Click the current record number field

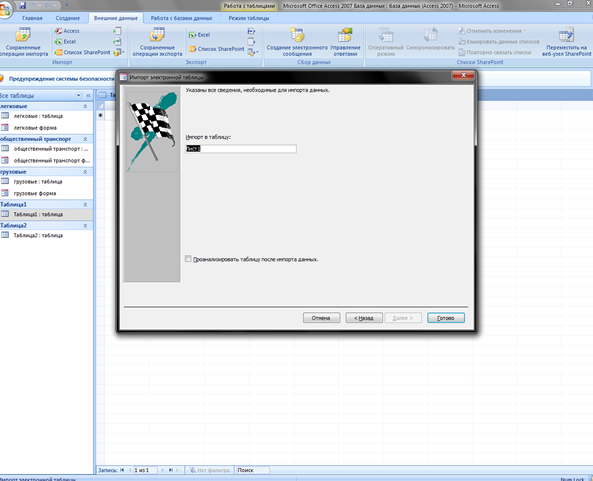pos(145,470)
